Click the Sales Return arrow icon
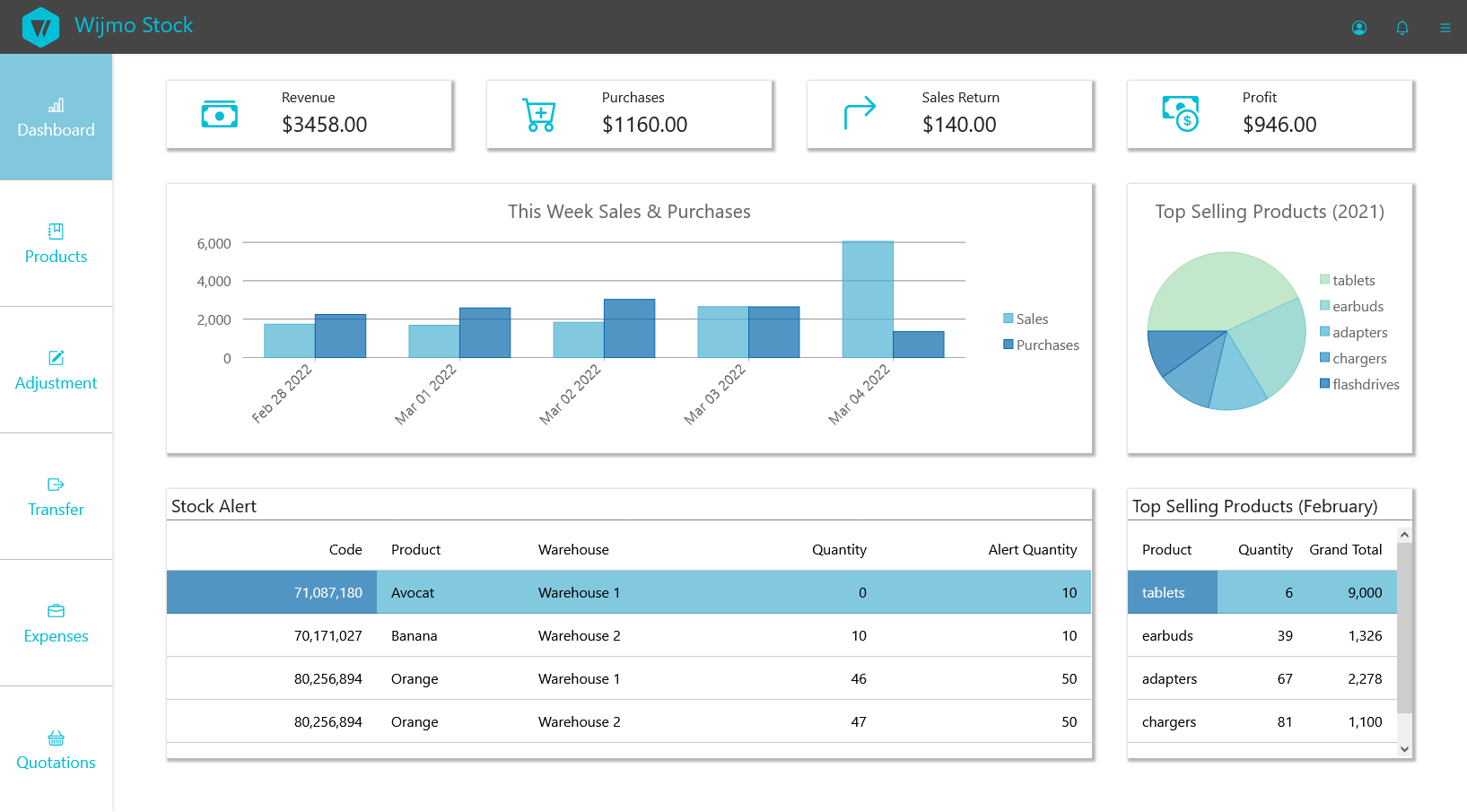Viewport: 1467px width, 812px height. coord(860,114)
